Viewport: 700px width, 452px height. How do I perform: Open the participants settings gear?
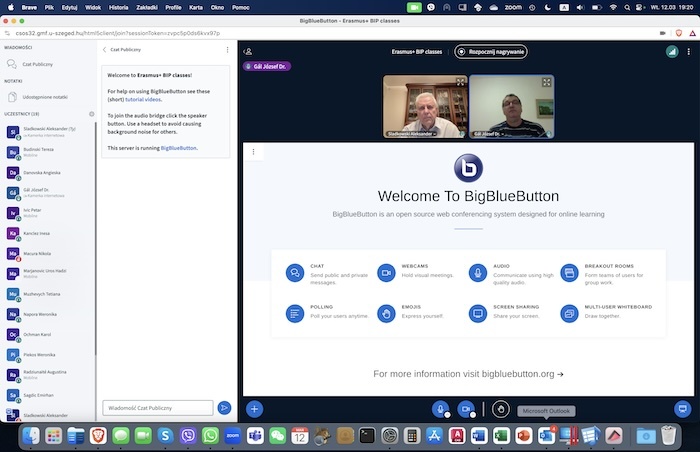point(92,114)
